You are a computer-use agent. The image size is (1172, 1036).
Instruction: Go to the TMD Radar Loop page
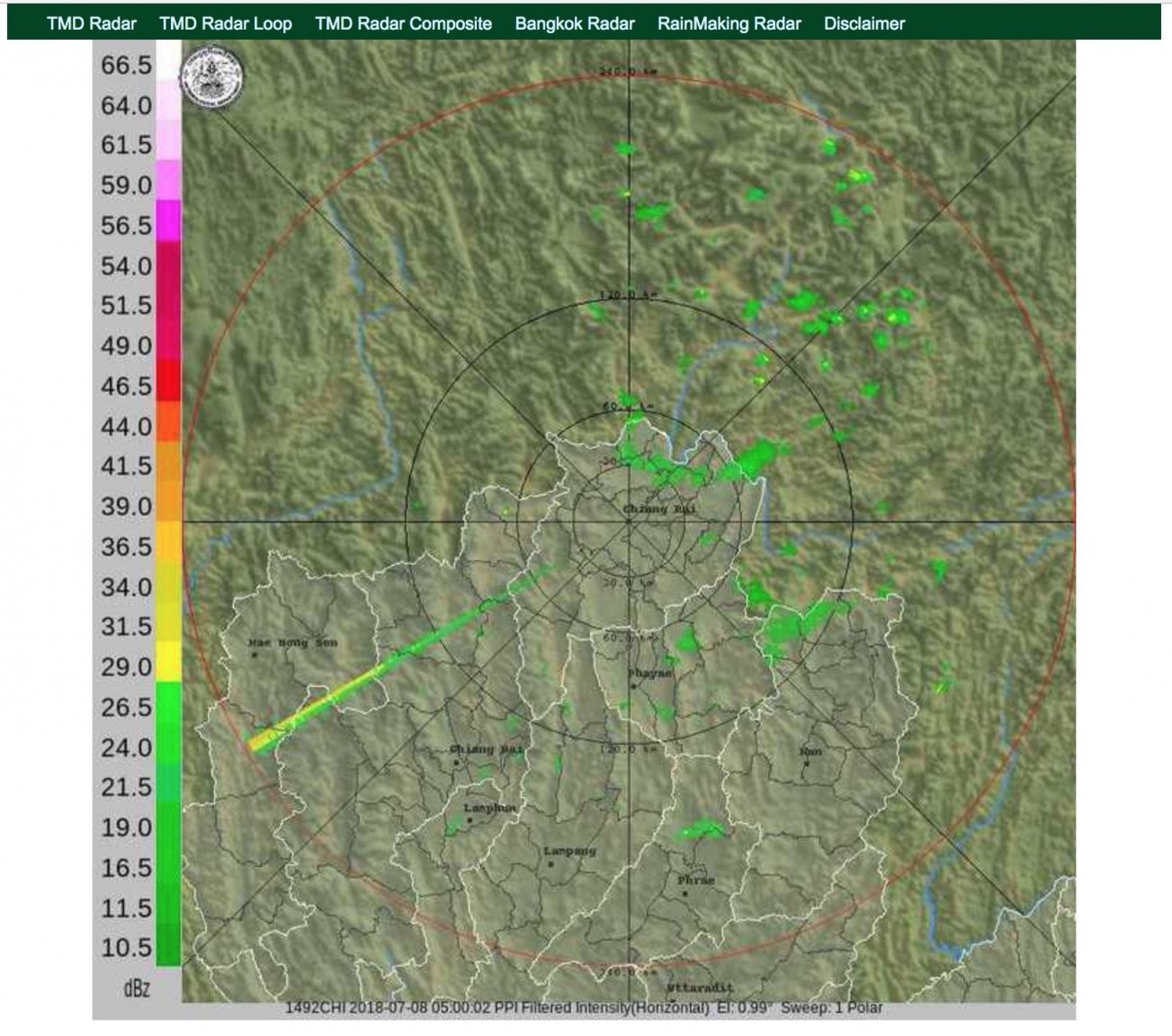click(x=225, y=23)
